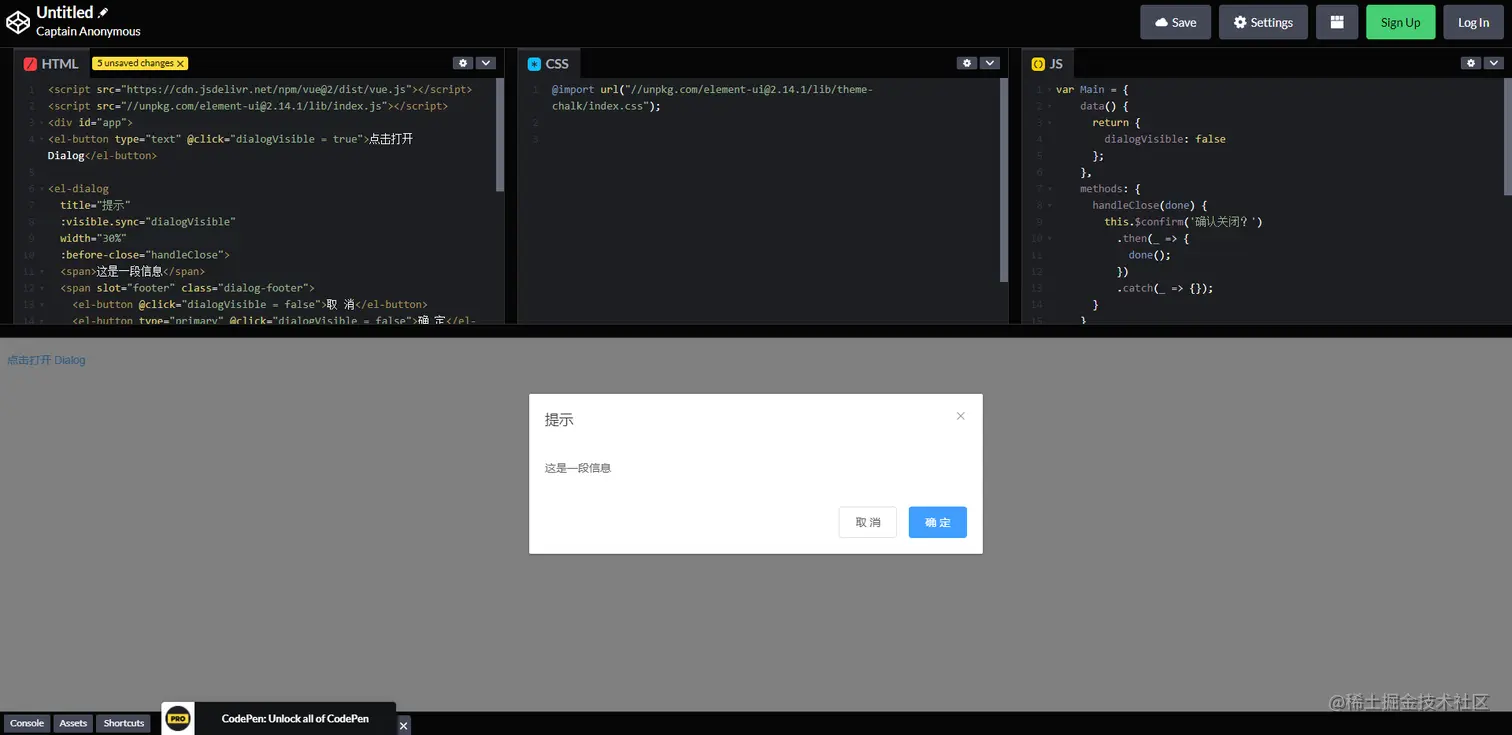Collapse the data() block in JS

pos(1048,106)
